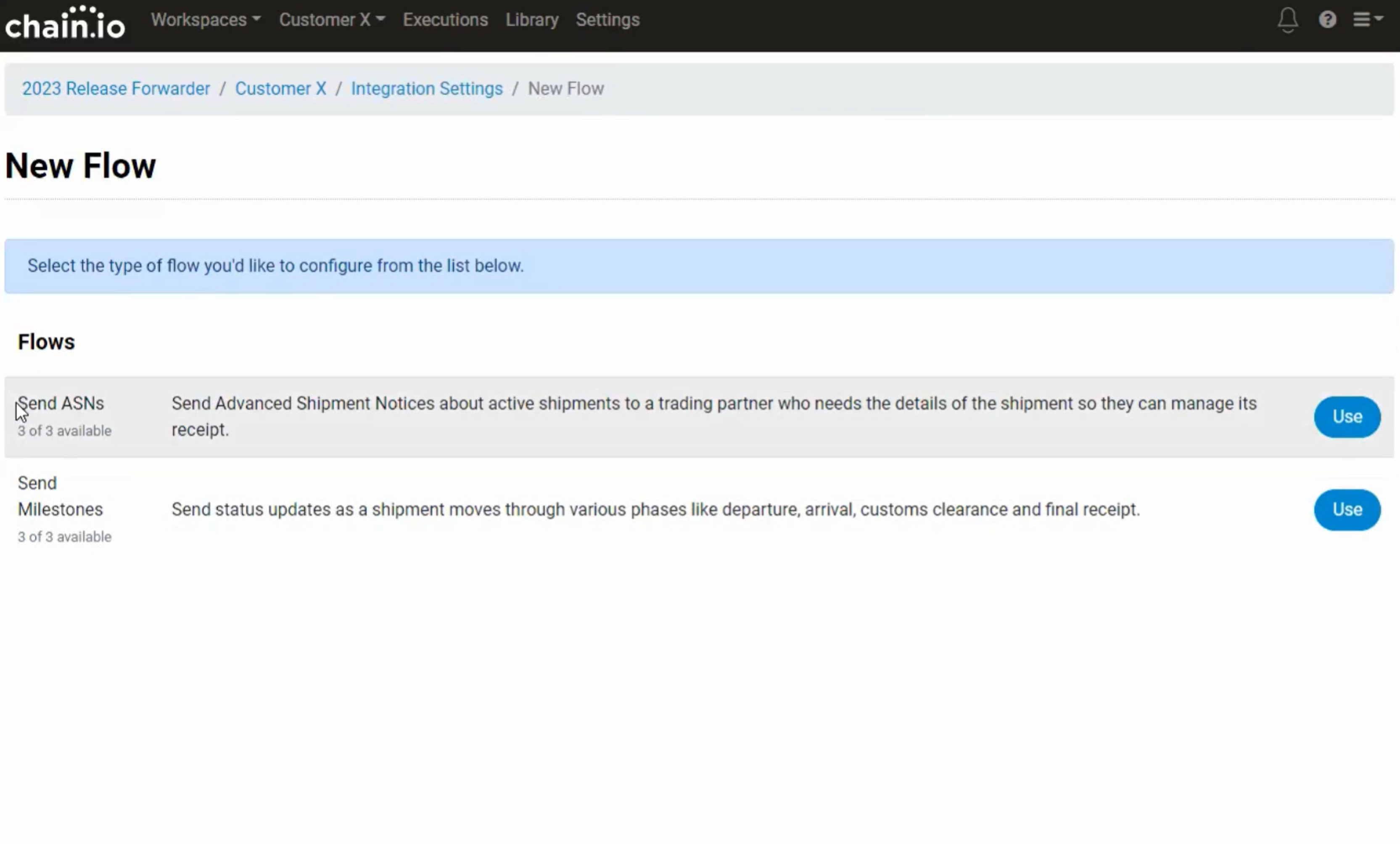
Task: Navigate to Integration Settings breadcrumb
Action: (x=426, y=89)
